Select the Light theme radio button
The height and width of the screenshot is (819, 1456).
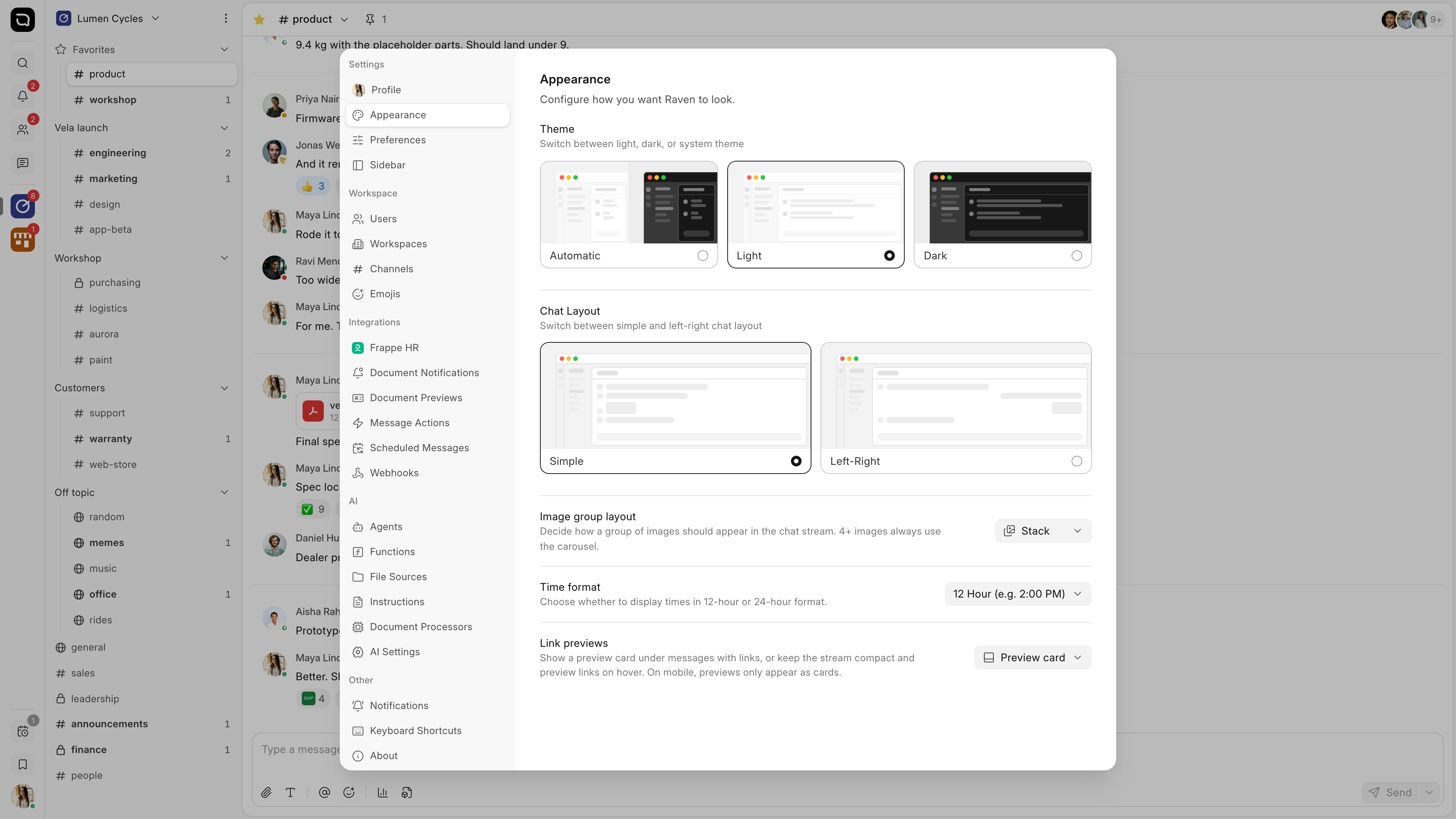pyautogui.click(x=889, y=256)
